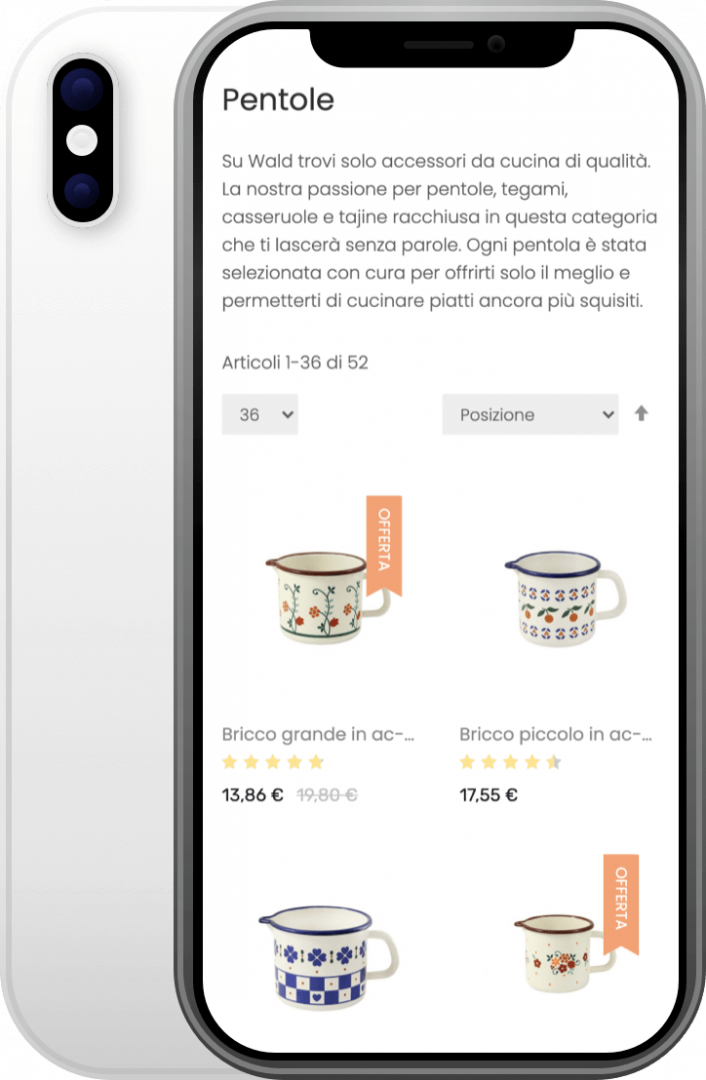Click the blue checkered clover mug image
This screenshot has width=706, height=1080.
point(328,957)
